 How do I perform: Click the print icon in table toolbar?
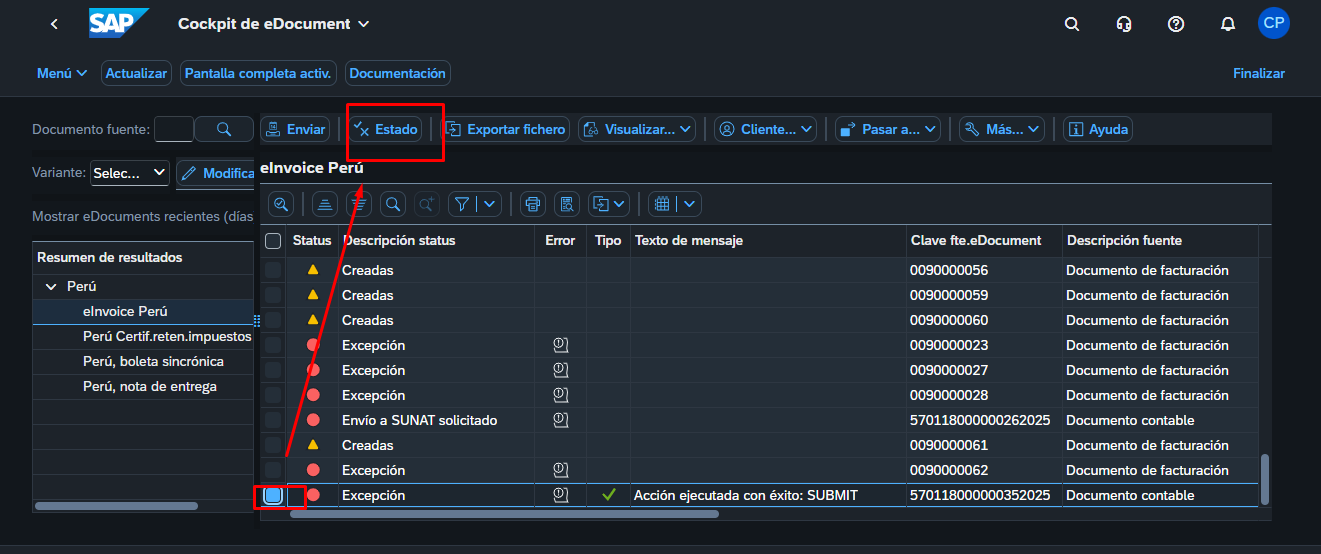[x=533, y=204]
